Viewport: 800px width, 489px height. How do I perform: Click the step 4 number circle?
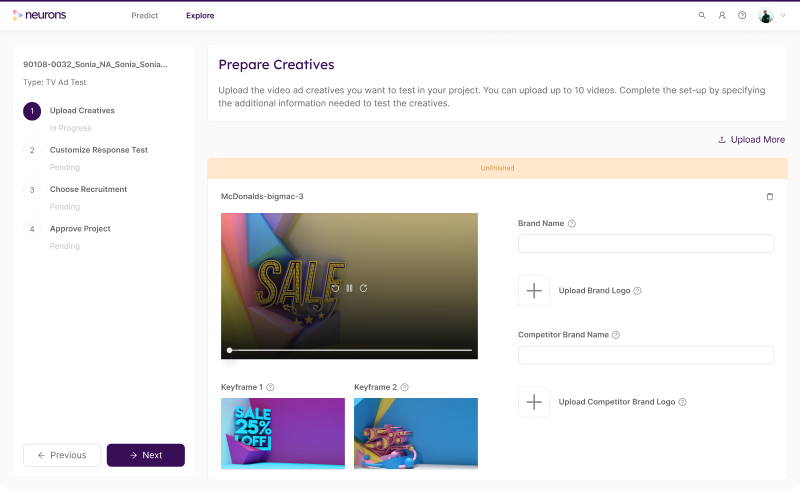click(32, 229)
